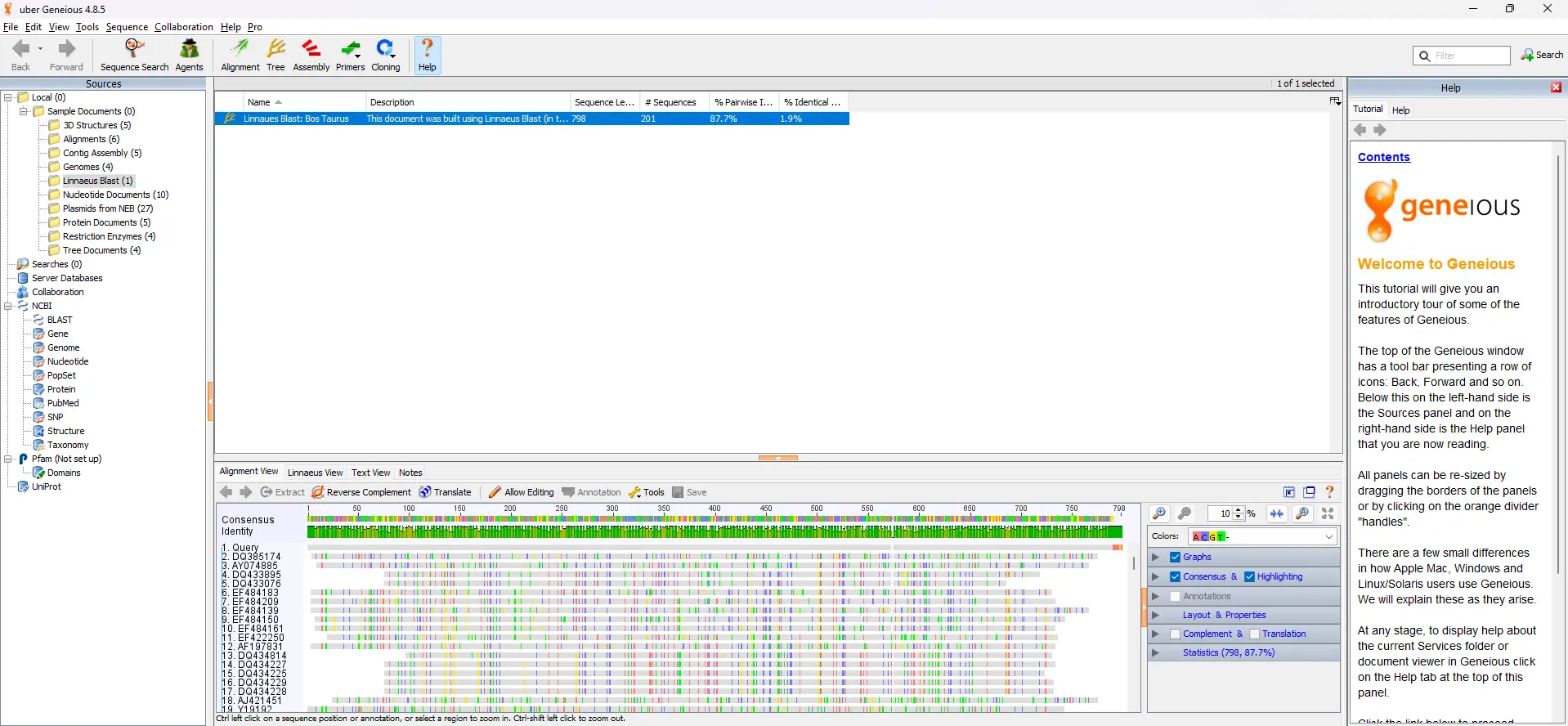
Task: Click the Contents link in Help panel
Action: tap(1383, 157)
